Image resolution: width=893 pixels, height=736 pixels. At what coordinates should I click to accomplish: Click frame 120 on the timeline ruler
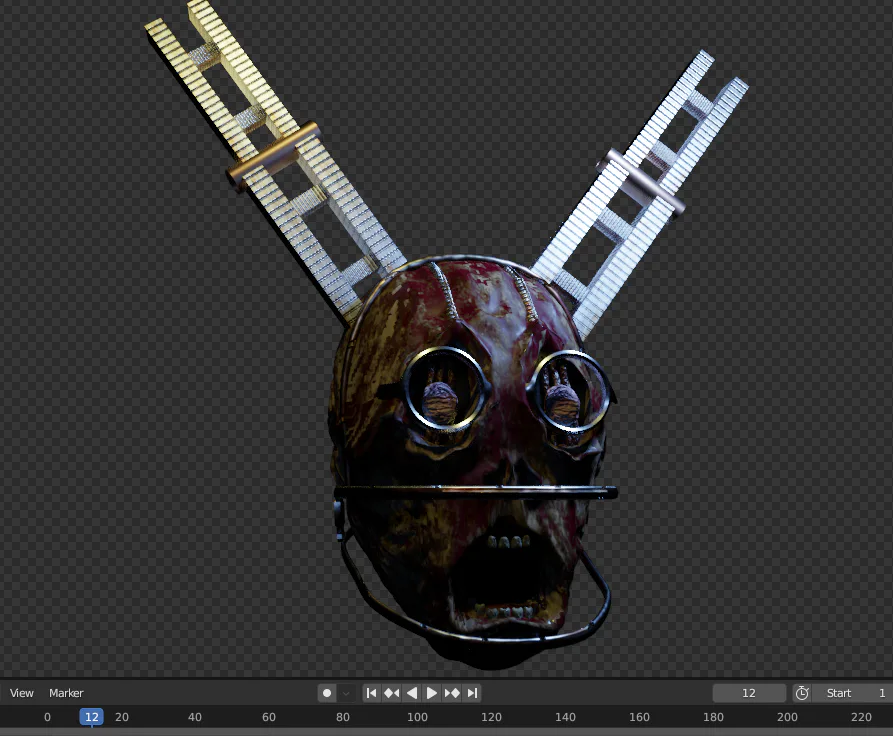click(491, 717)
